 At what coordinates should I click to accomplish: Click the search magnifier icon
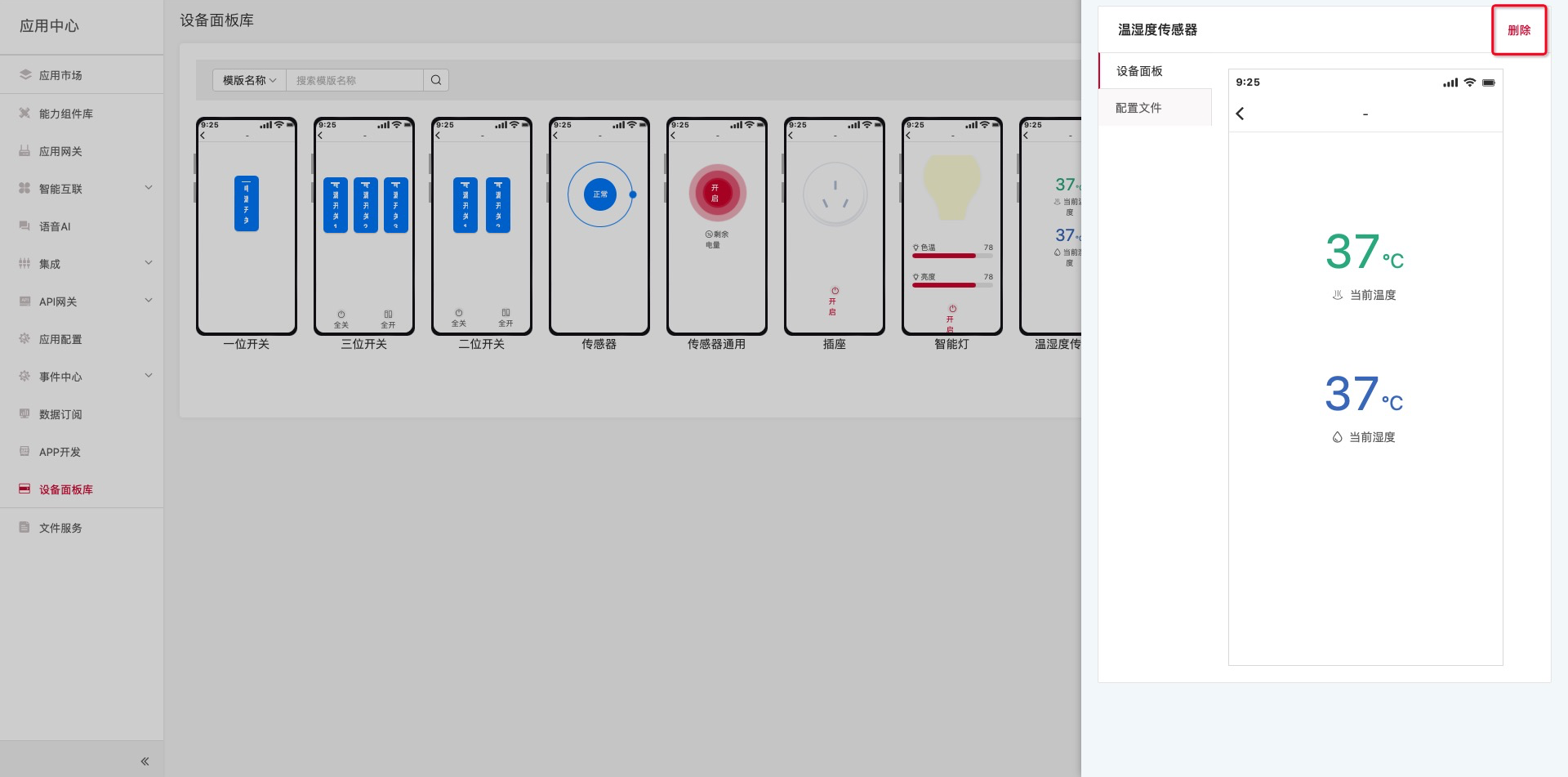pos(436,80)
